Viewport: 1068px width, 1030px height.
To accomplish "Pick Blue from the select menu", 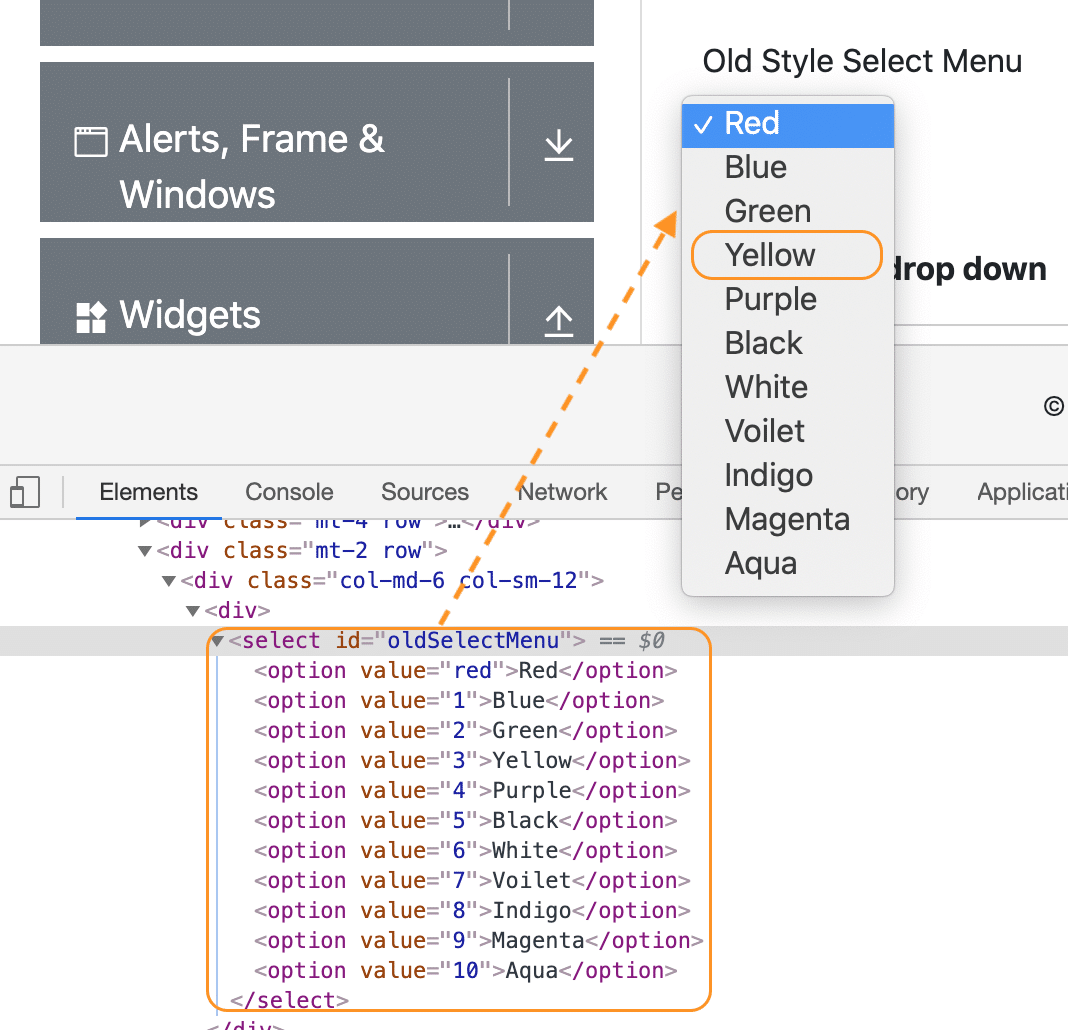I will click(754, 167).
